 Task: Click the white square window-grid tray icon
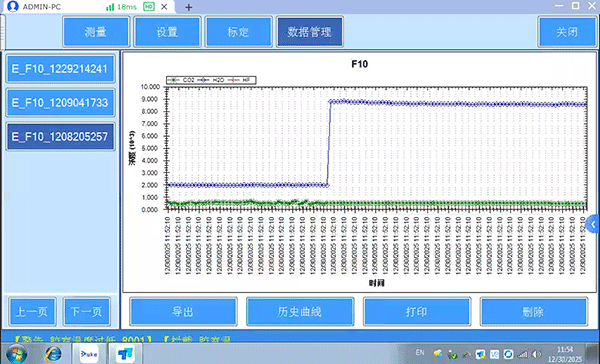click(494, 354)
